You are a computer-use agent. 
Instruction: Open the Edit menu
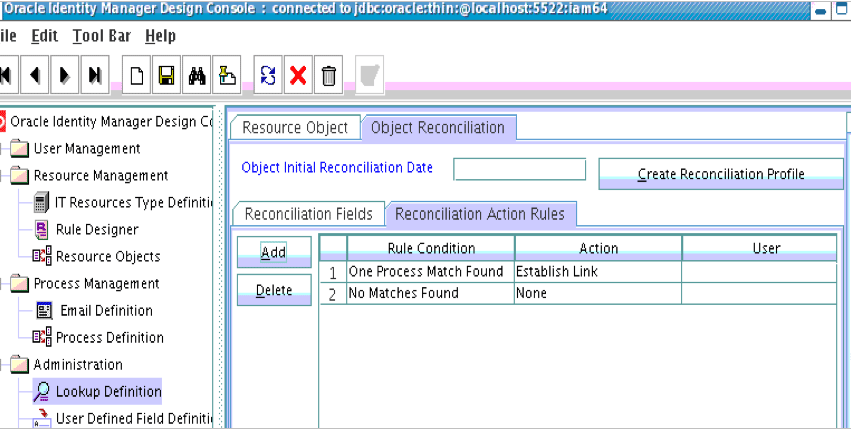[x=45, y=36]
